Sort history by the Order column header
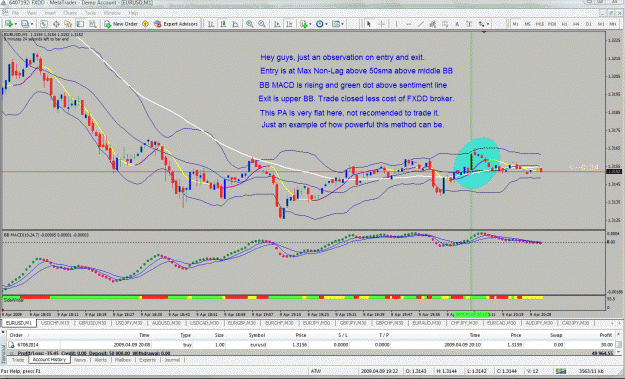Screen dimensions: 625x379 (16, 335)
